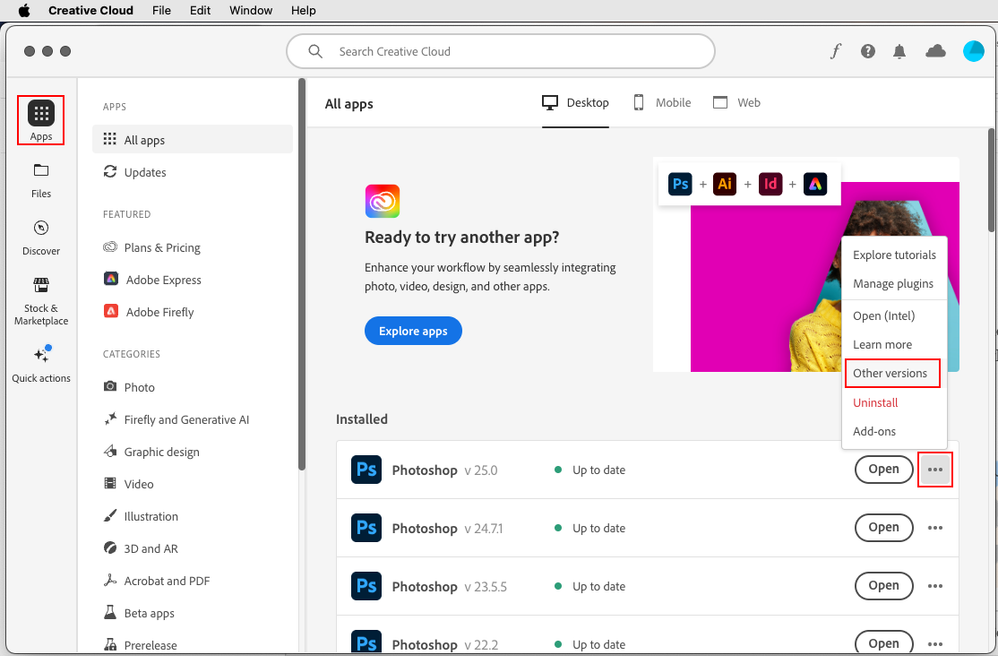Open Photoshop v 24.7.1
Viewport: 998px width, 656px height.
(x=883, y=527)
